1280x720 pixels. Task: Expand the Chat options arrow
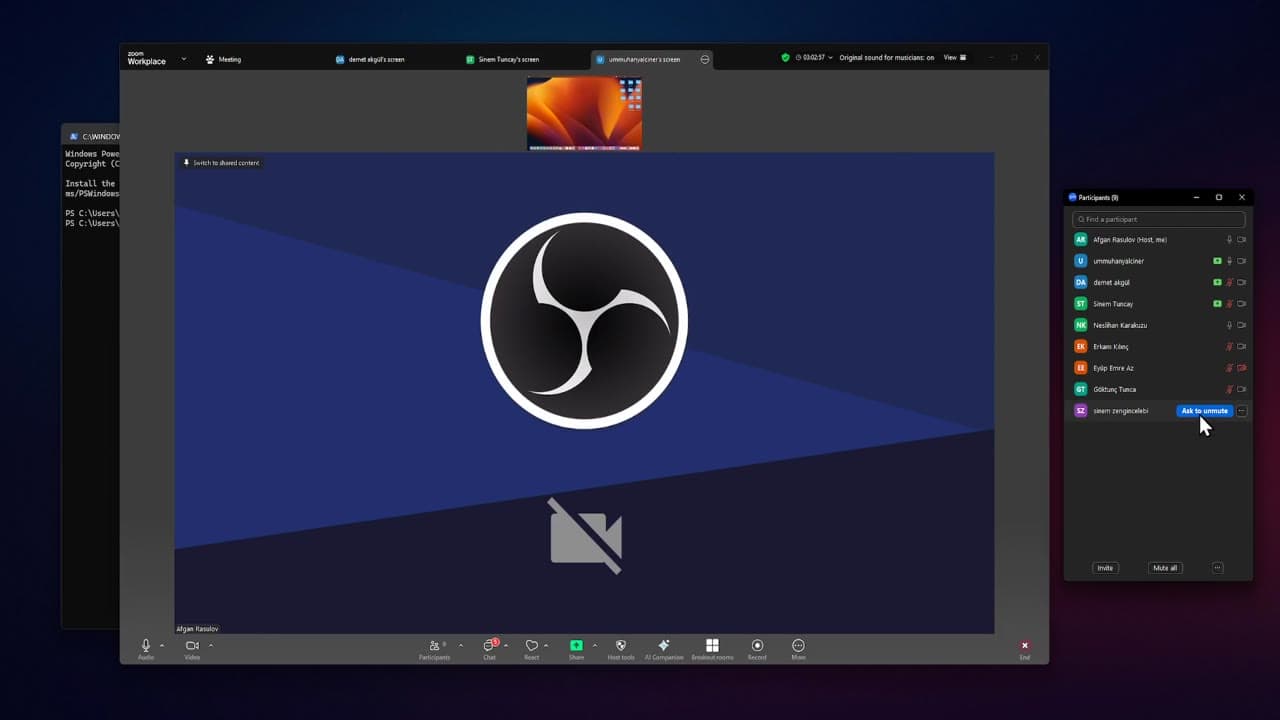[x=506, y=646]
